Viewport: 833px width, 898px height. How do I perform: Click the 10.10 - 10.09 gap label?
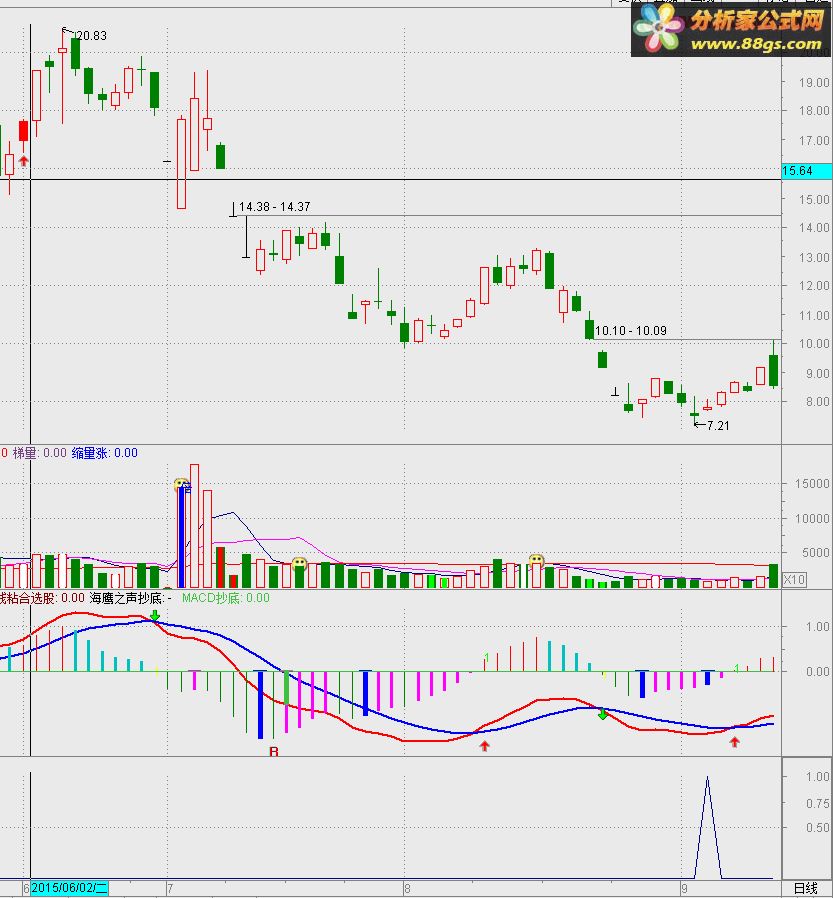click(x=631, y=331)
